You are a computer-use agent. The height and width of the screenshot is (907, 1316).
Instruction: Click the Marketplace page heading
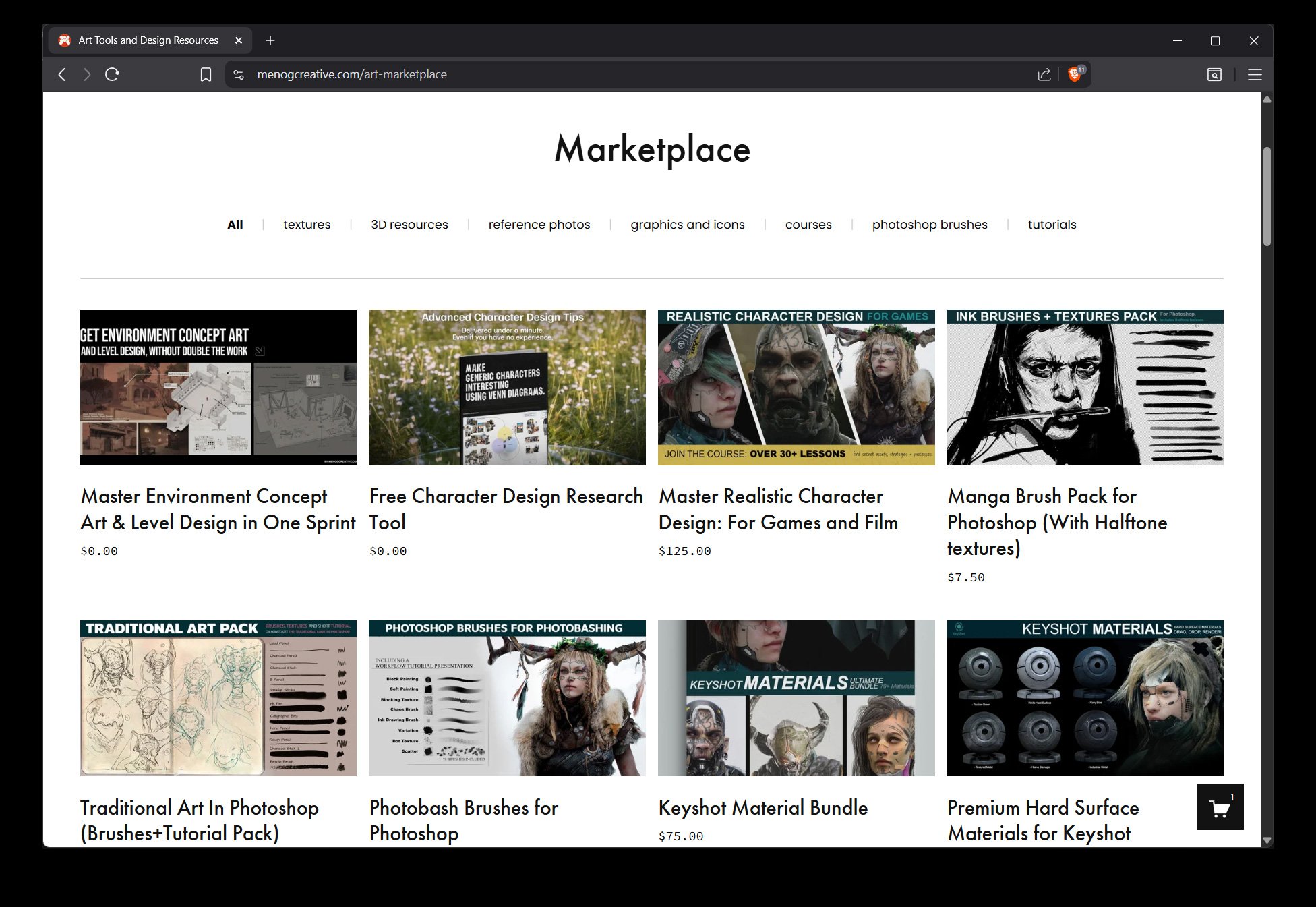pyautogui.click(x=652, y=150)
